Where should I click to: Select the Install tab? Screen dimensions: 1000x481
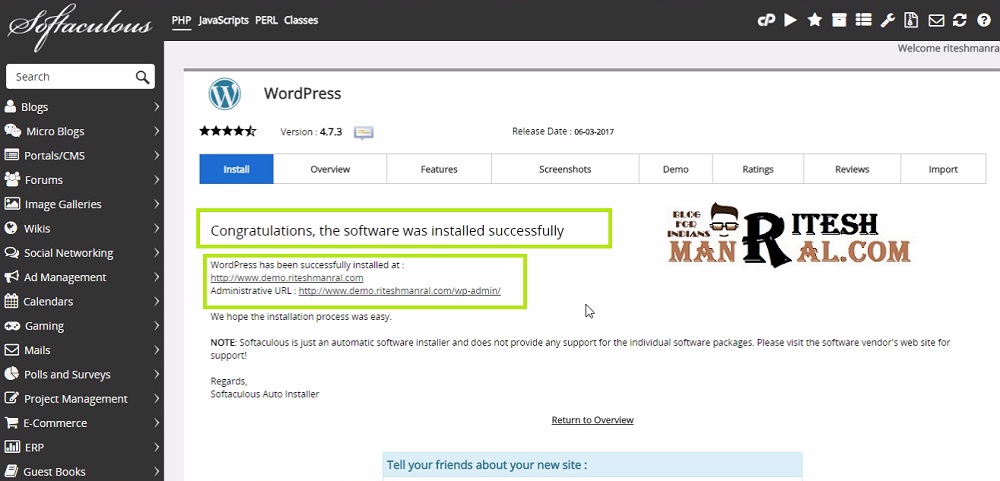(x=237, y=169)
